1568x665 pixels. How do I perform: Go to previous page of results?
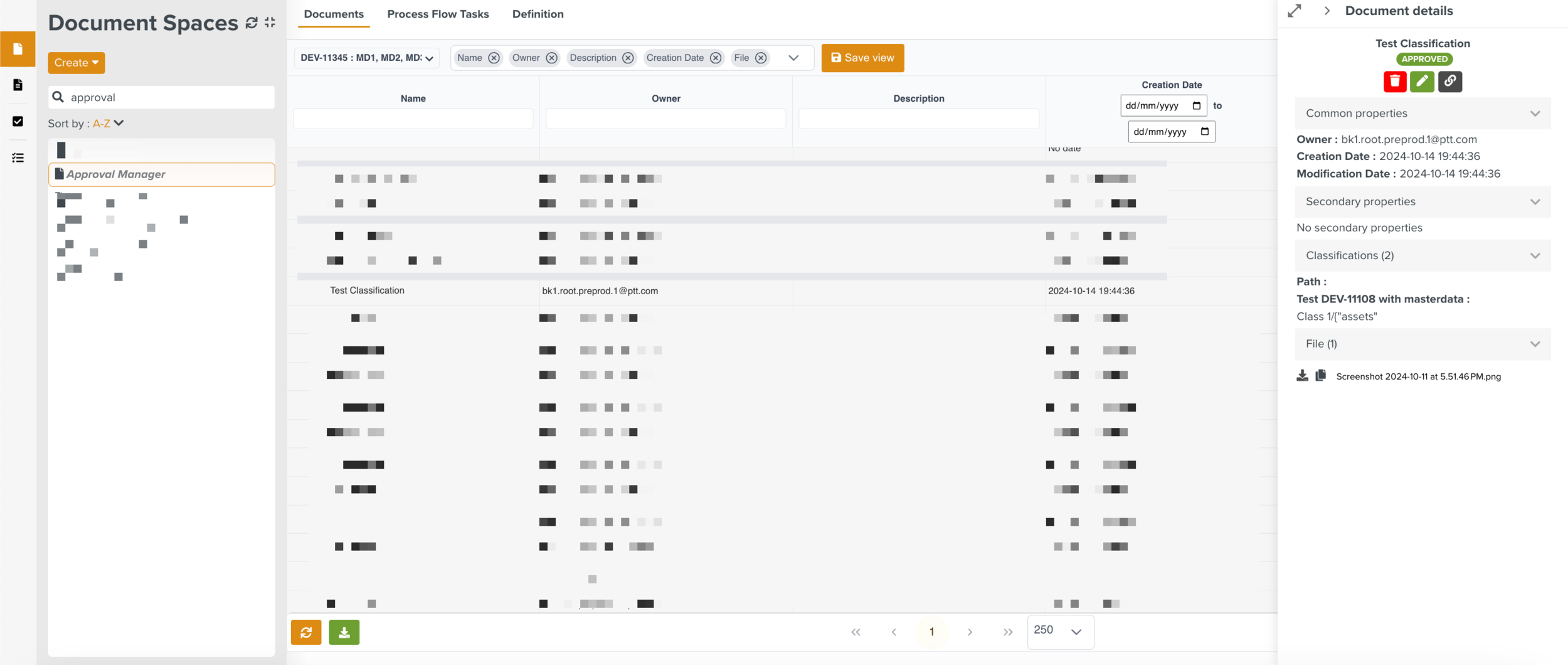tap(894, 632)
